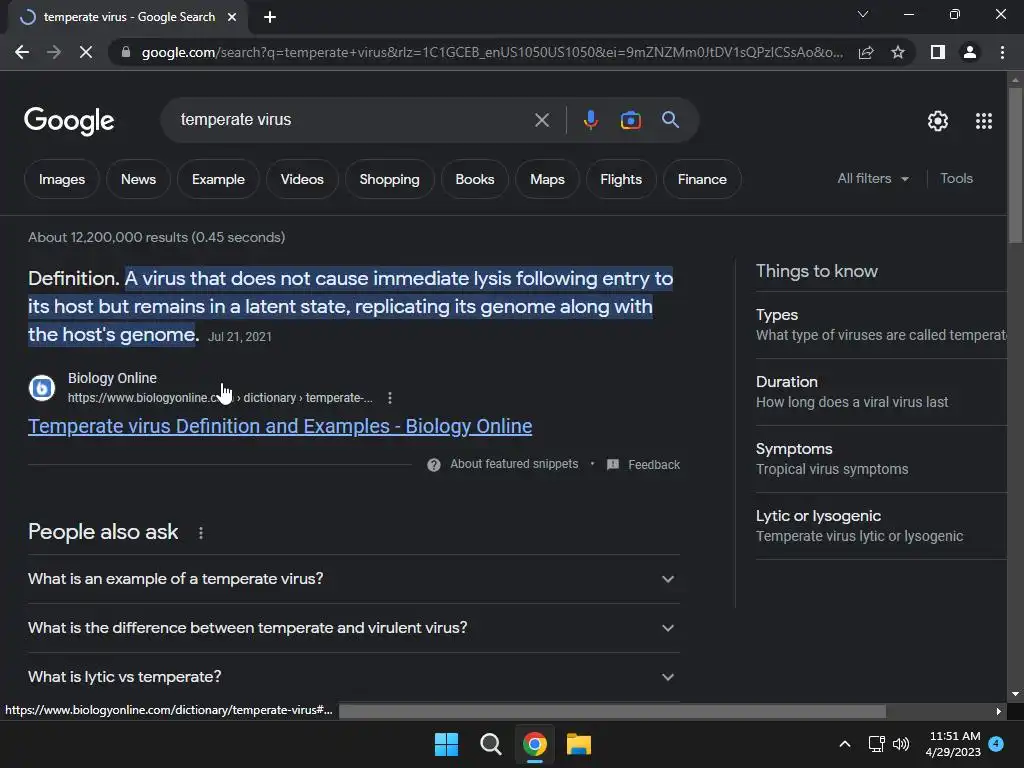This screenshot has height=768, width=1024.
Task: Start voice search with microphone
Action: coord(590,120)
